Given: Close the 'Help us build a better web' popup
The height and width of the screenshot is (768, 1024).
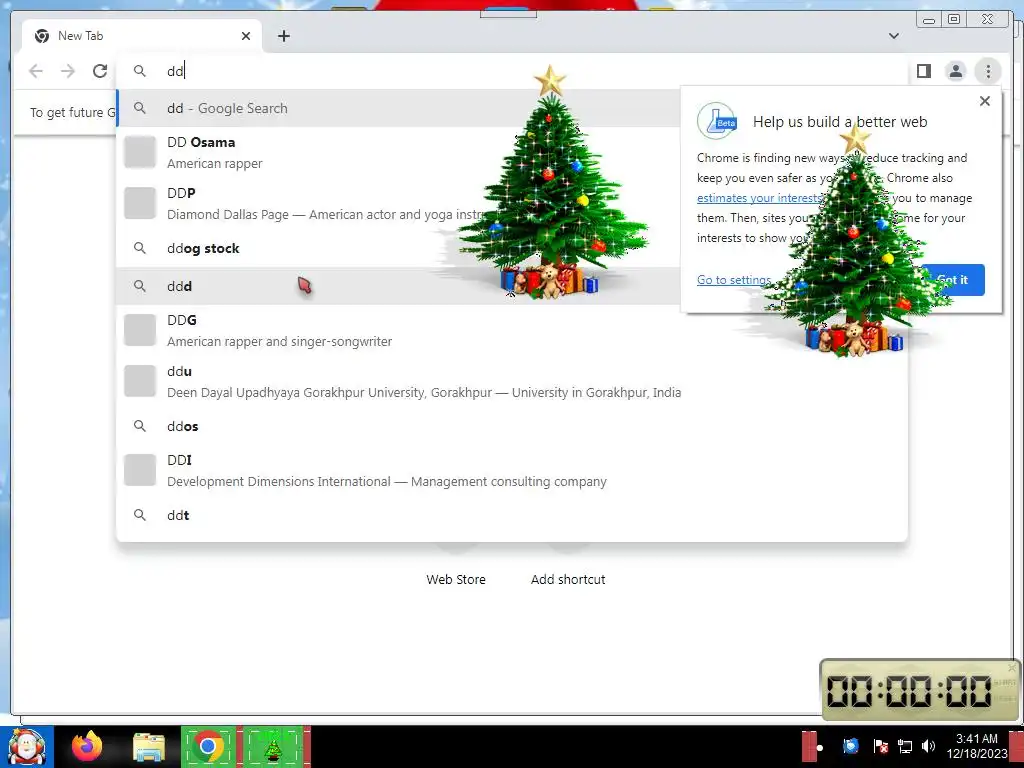Looking at the screenshot, I should (985, 101).
